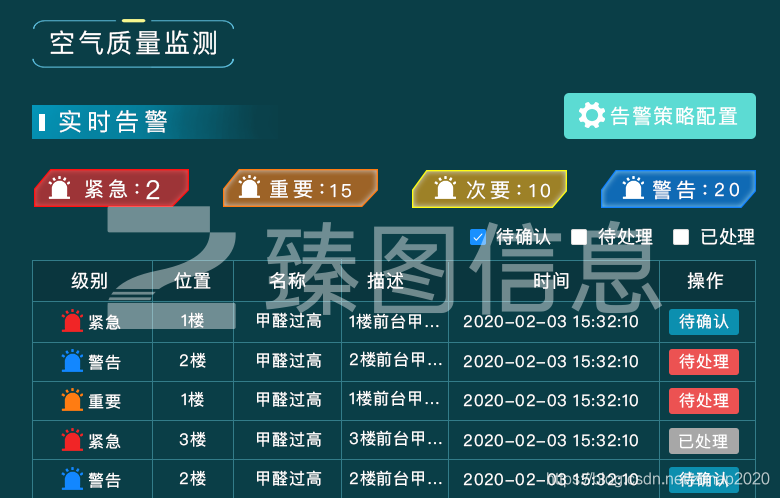Click red siren icon in 1楼 紧急 row

[72, 321]
